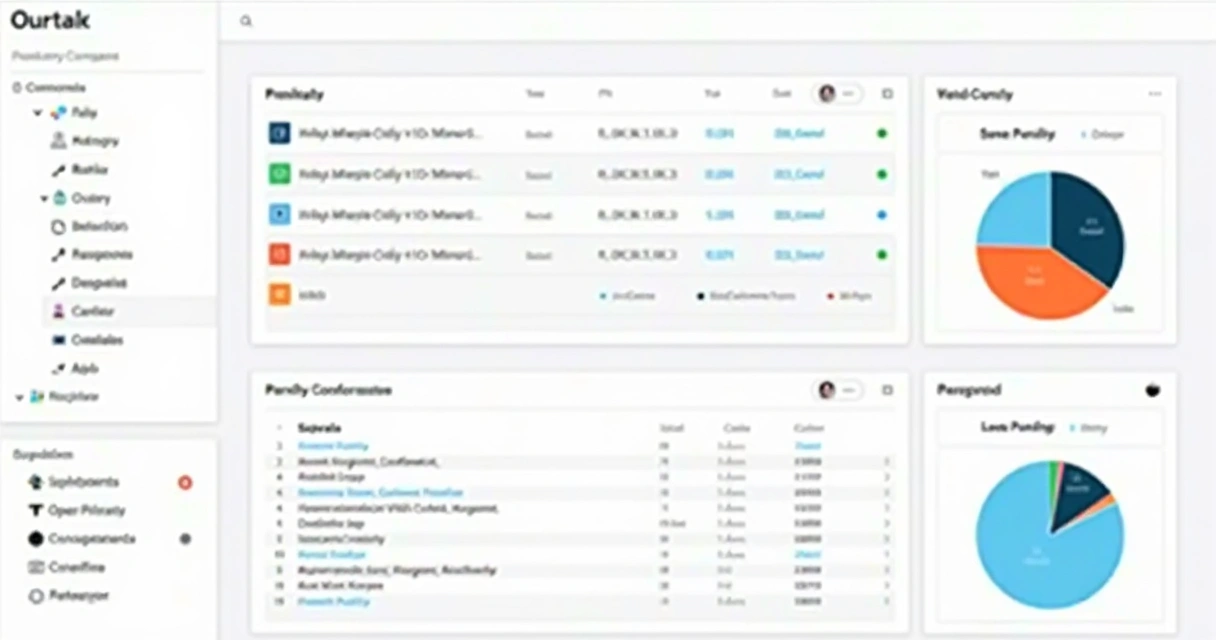The width and height of the screenshot is (1216, 640).
Task: Open the three-dot menu on Veid Cunfy card
Action: pos(1155,94)
